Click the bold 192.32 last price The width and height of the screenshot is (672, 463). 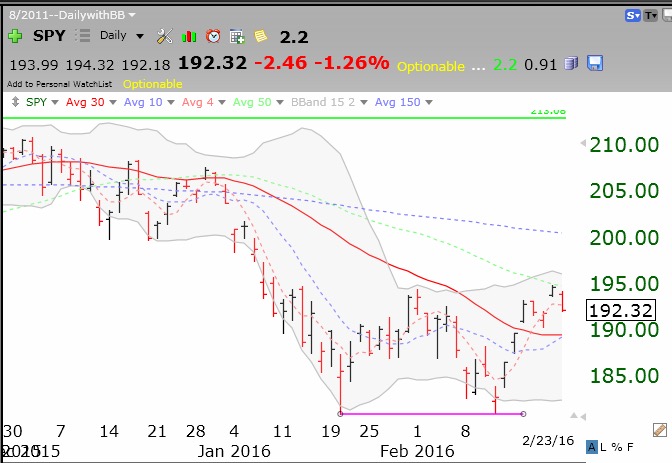click(x=213, y=63)
